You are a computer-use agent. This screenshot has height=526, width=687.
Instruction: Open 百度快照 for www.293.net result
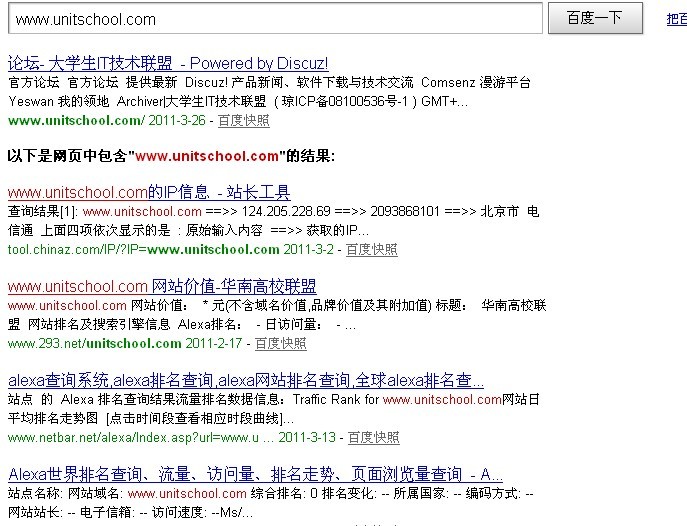[x=280, y=343]
